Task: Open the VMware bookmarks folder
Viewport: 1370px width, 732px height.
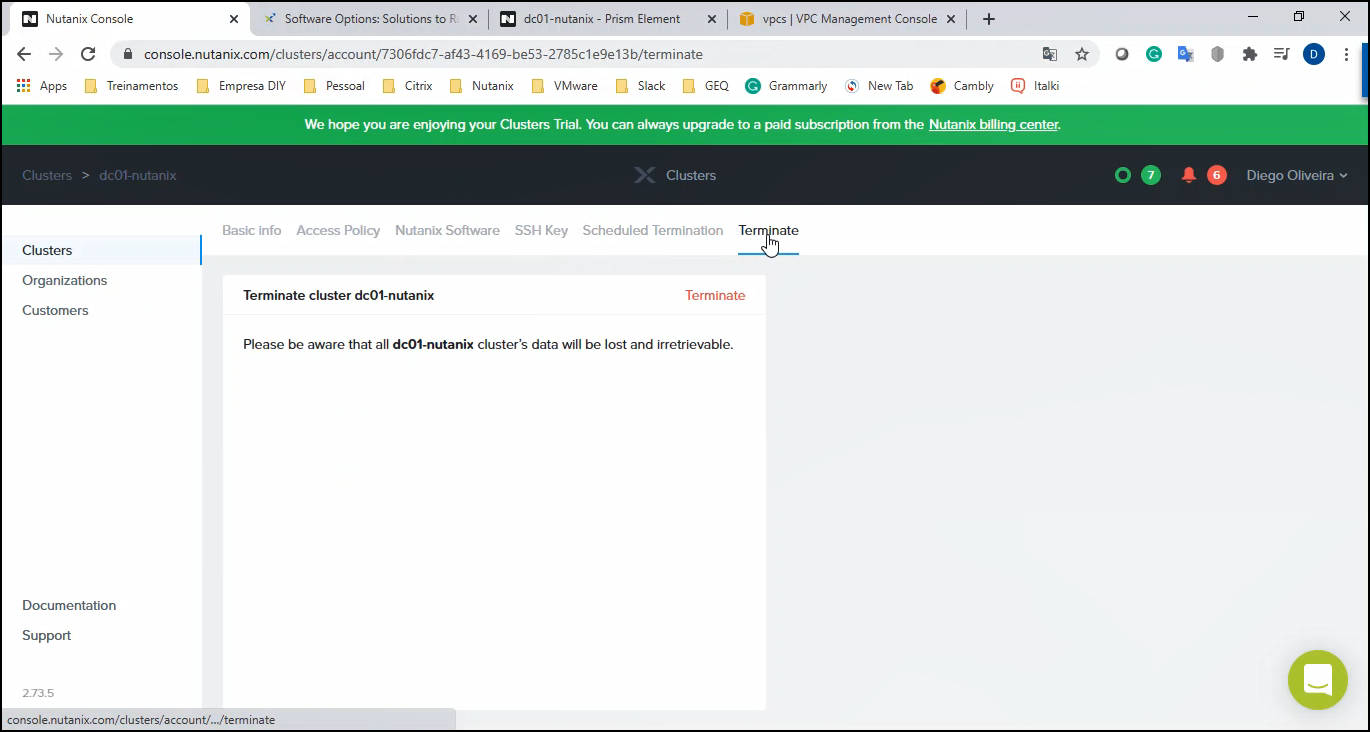Action: click(564, 86)
